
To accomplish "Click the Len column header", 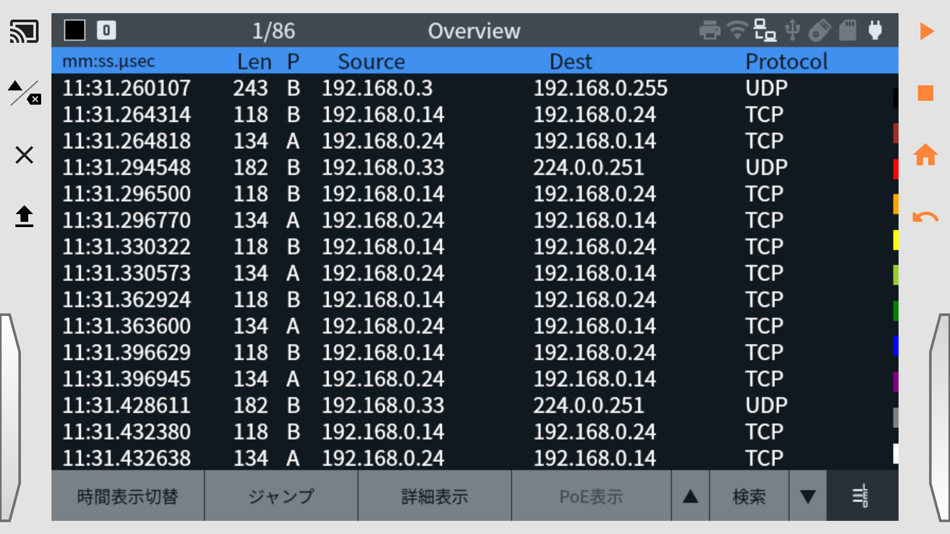I will [254, 61].
